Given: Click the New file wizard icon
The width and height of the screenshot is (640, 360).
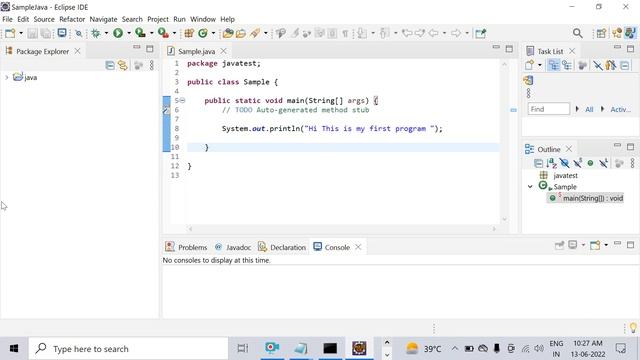Looking at the screenshot, I should pyautogui.click(x=10, y=33).
